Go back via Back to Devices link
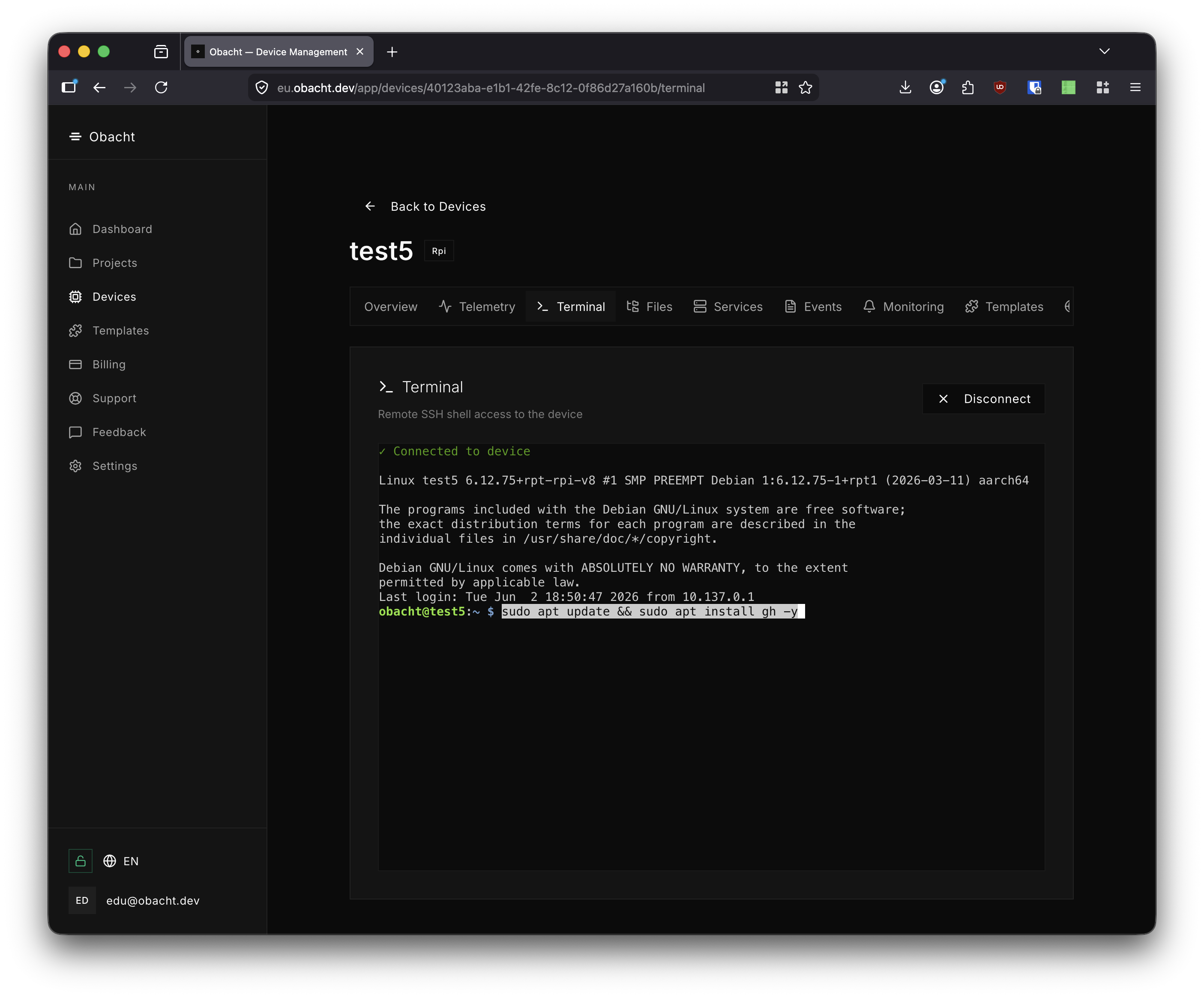1204x998 pixels. coord(425,206)
